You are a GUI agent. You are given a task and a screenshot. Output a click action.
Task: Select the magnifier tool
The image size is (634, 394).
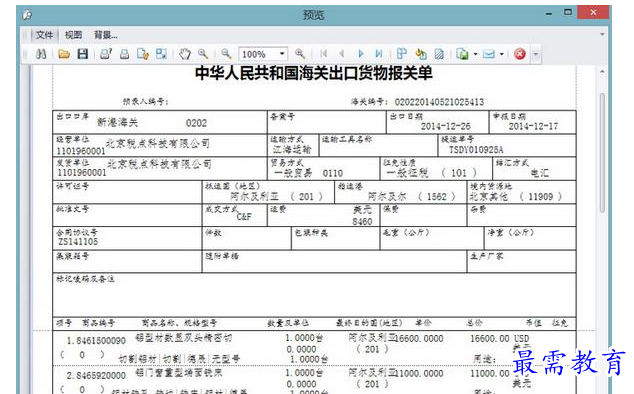[x=203, y=54]
